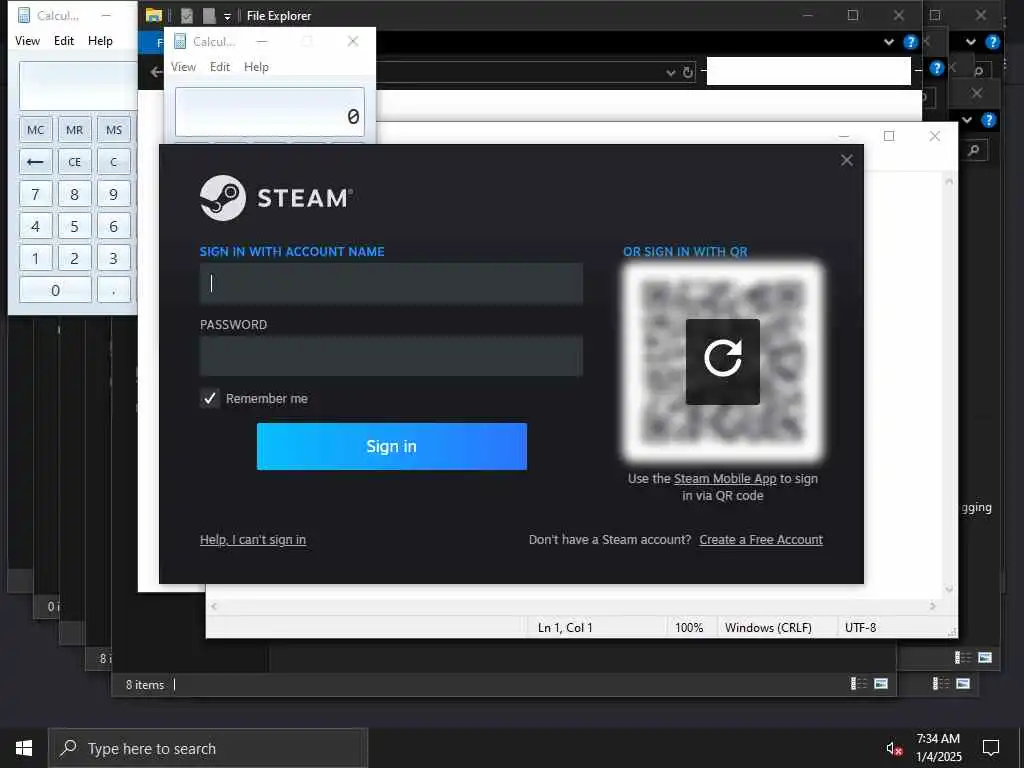This screenshot has height=768, width=1024.
Task: Open Help menu in the left Calculator
Action: click(x=100, y=40)
